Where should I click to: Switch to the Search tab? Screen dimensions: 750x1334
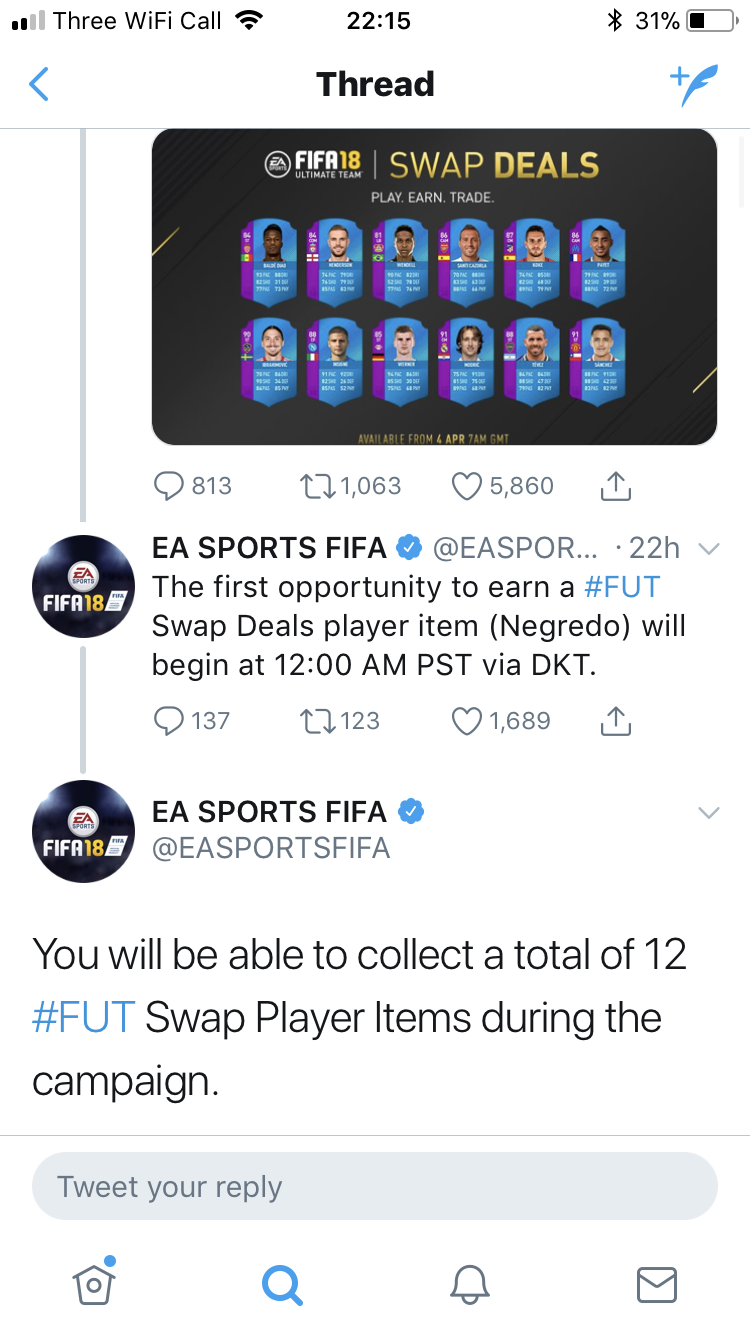(281, 1283)
